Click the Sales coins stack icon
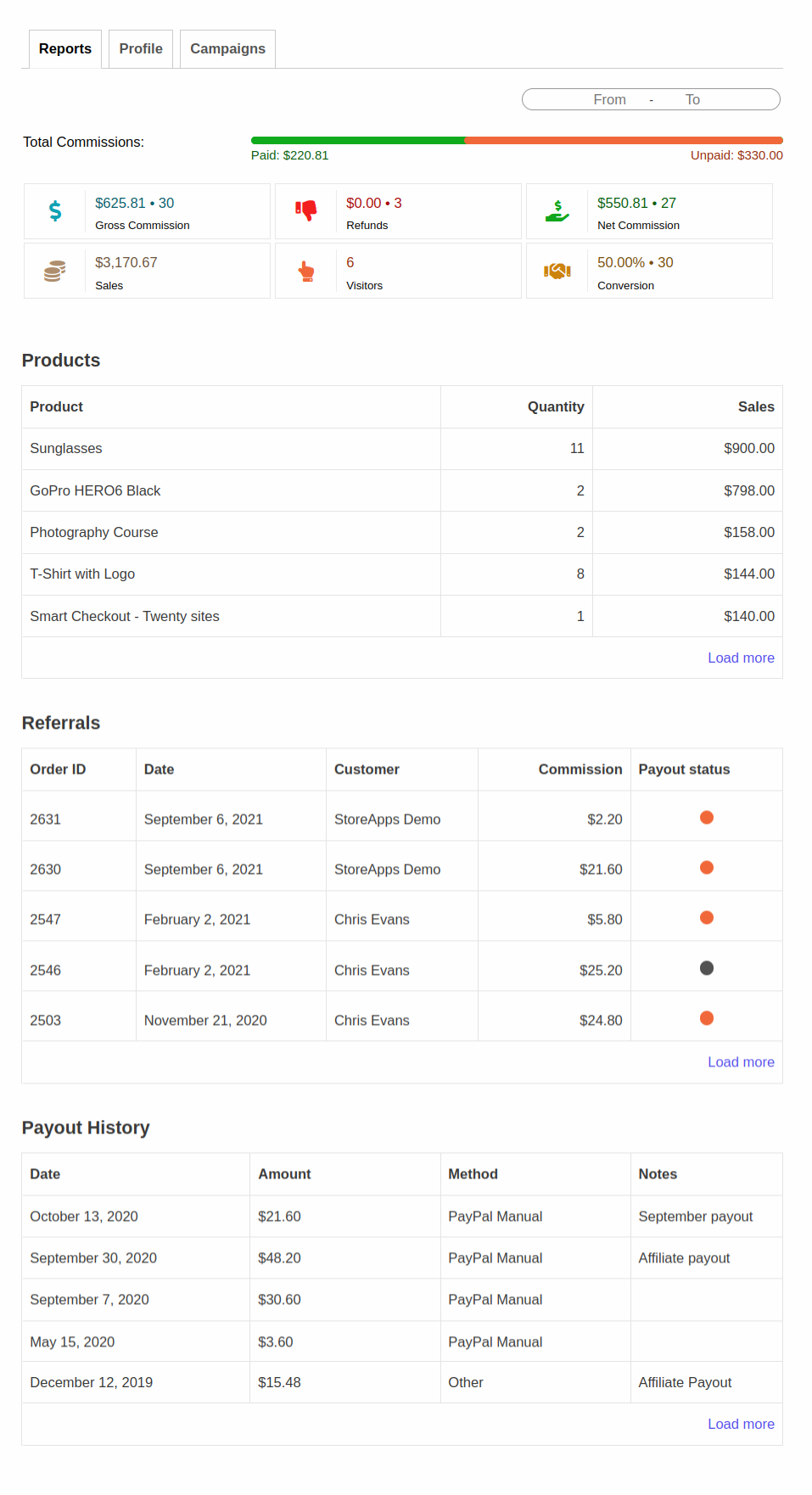This screenshot has height=1495, width=812. point(55,272)
